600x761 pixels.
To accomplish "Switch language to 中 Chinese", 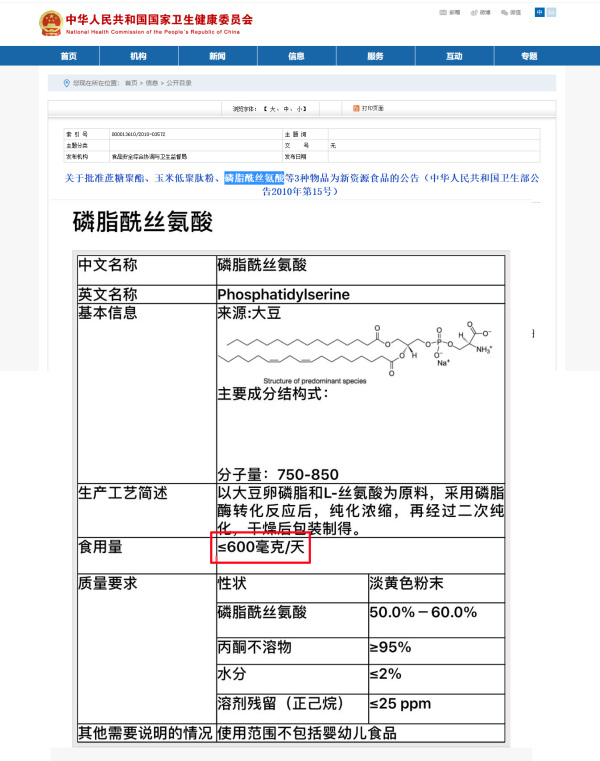I will pyautogui.click(x=540, y=13).
